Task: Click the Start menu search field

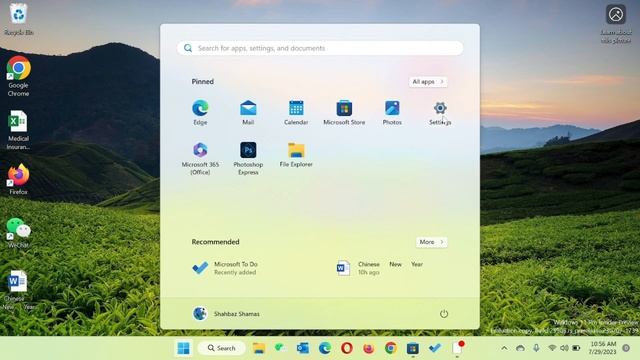Action: (x=320, y=48)
